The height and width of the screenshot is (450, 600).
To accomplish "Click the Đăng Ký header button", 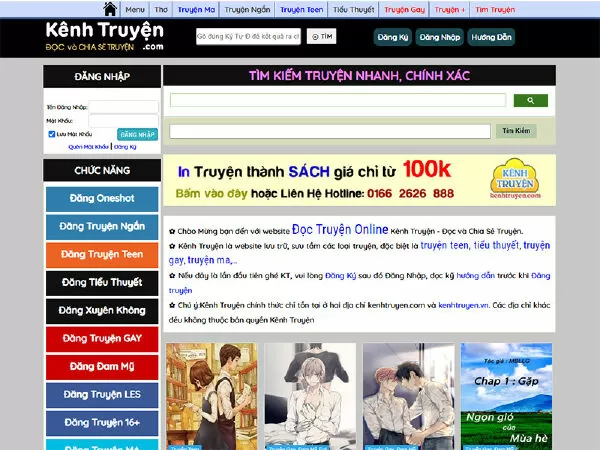I will click(393, 37).
